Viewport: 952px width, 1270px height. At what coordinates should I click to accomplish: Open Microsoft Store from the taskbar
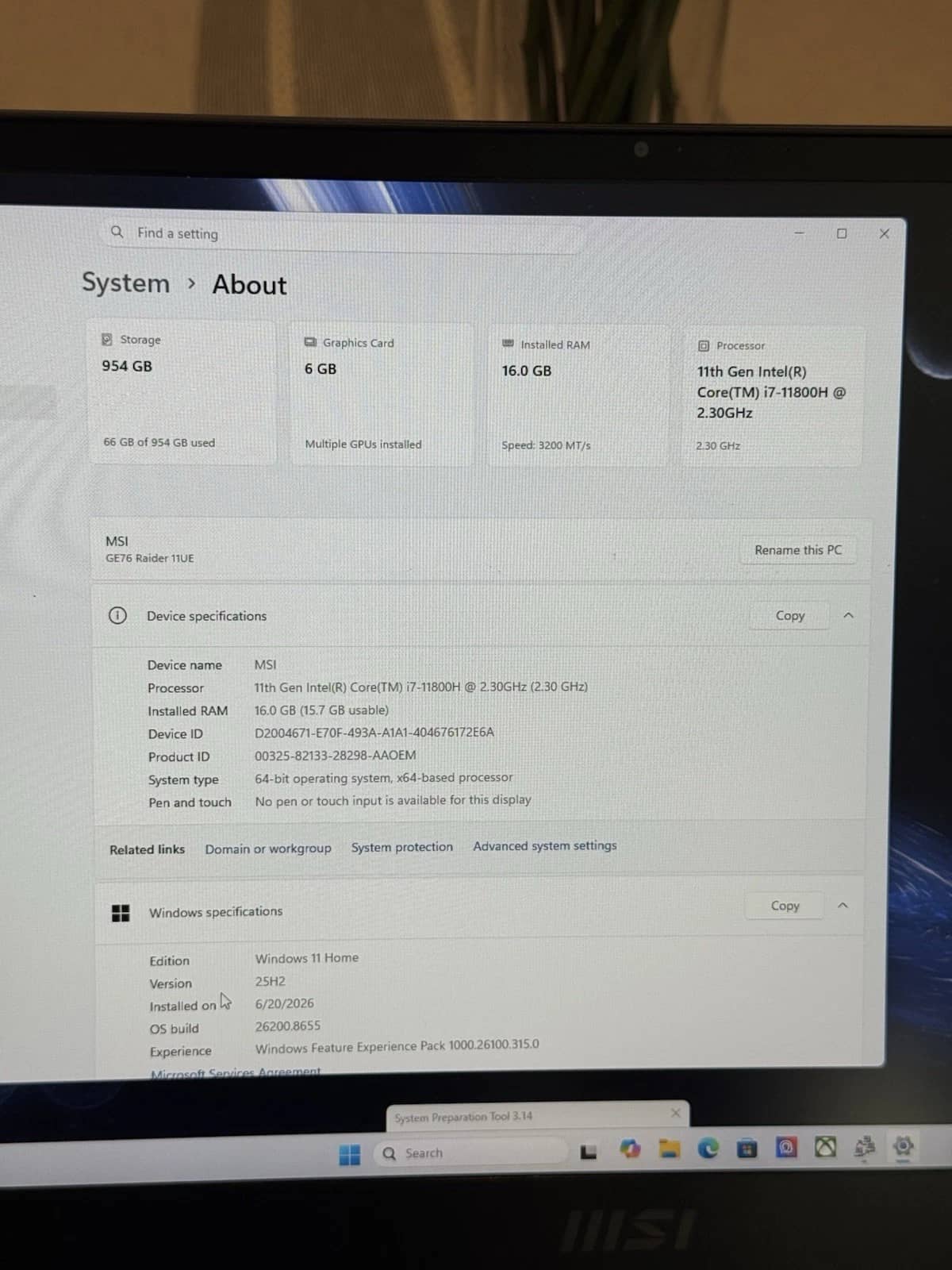[747, 1148]
